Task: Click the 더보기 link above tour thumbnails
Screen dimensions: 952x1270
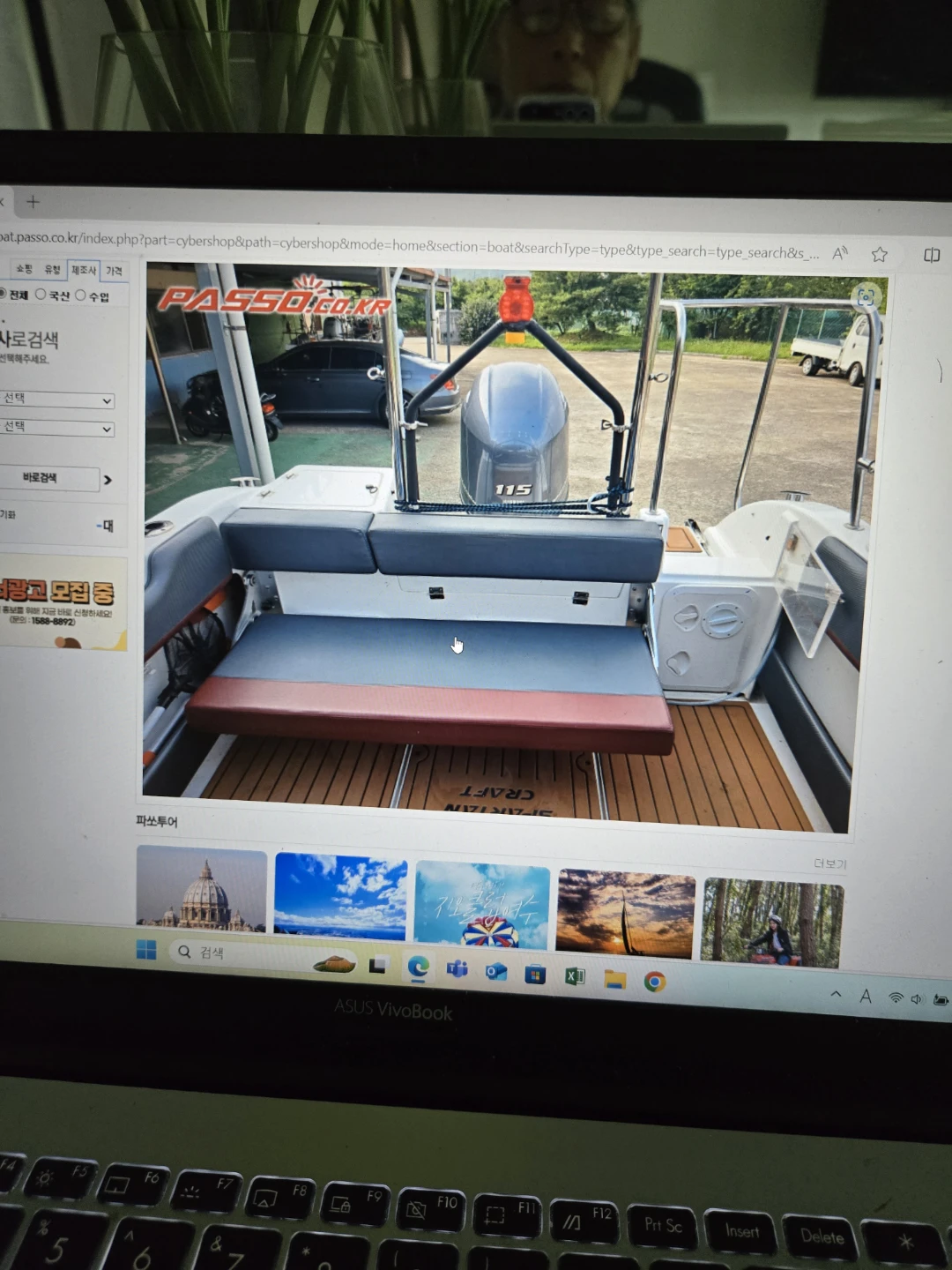Action: point(829,863)
